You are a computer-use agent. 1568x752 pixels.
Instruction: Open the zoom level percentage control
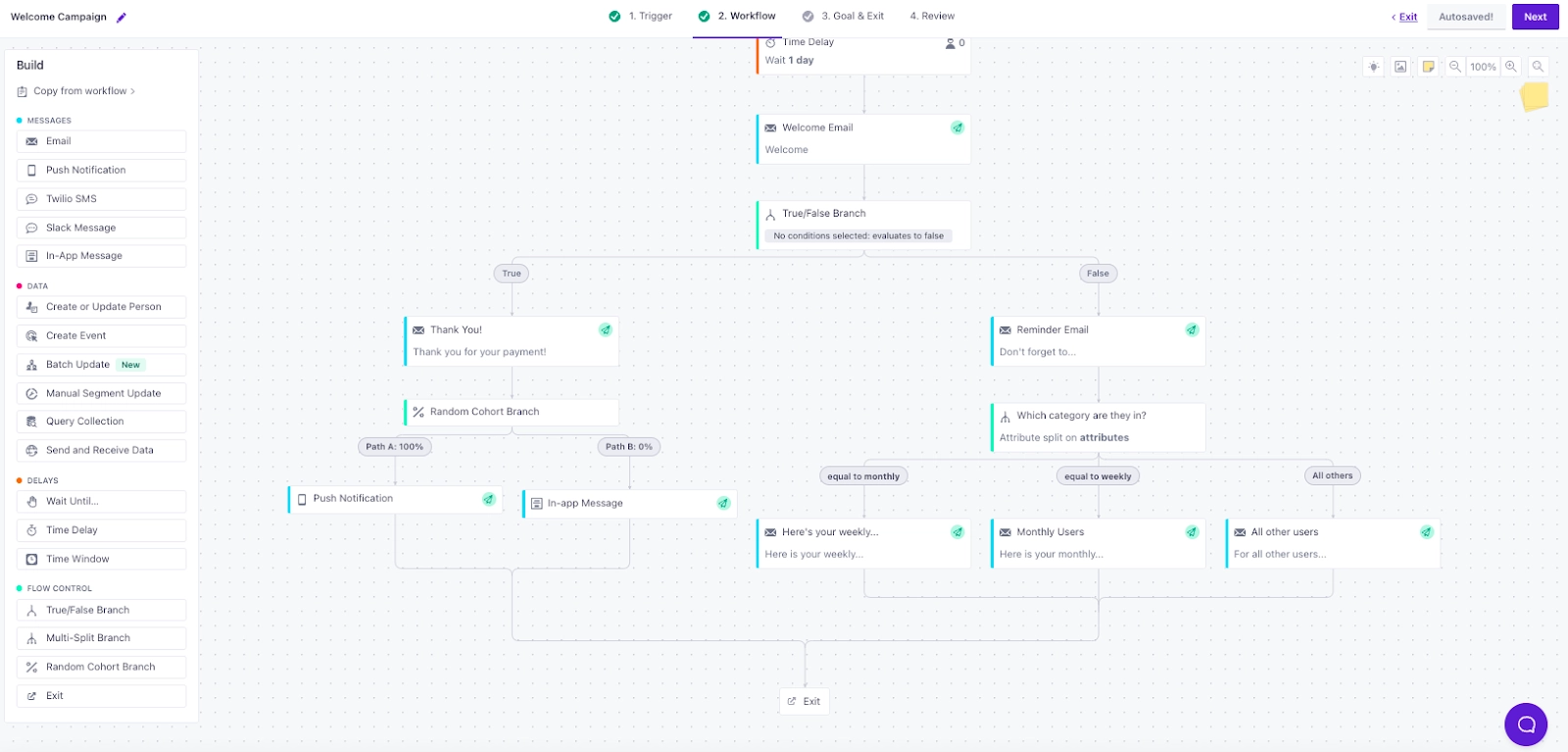click(1483, 66)
